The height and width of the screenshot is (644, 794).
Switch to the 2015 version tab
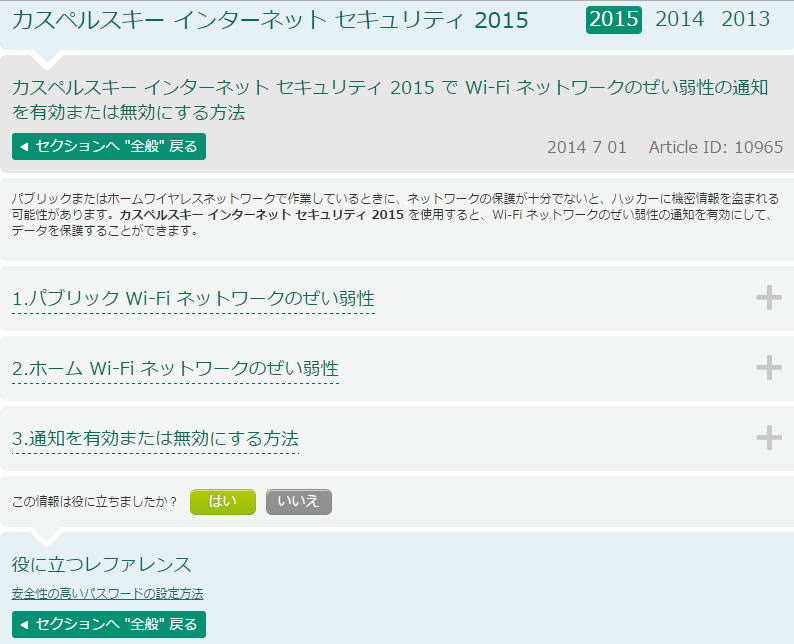(614, 20)
